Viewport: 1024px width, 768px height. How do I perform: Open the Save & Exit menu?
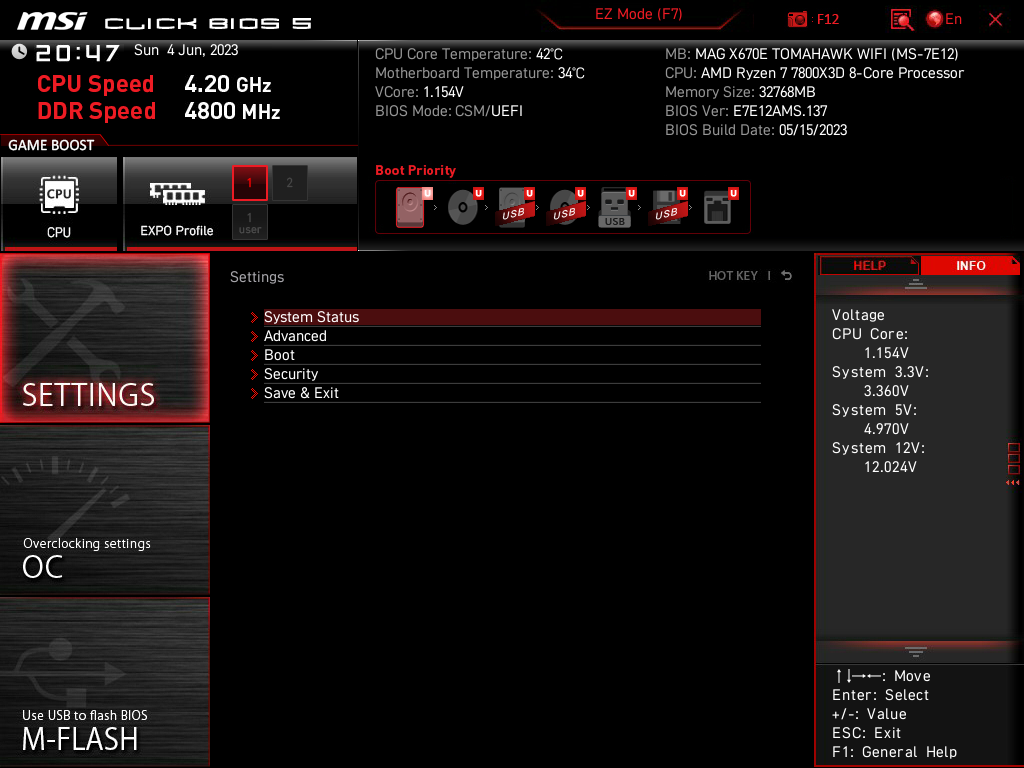tap(301, 393)
